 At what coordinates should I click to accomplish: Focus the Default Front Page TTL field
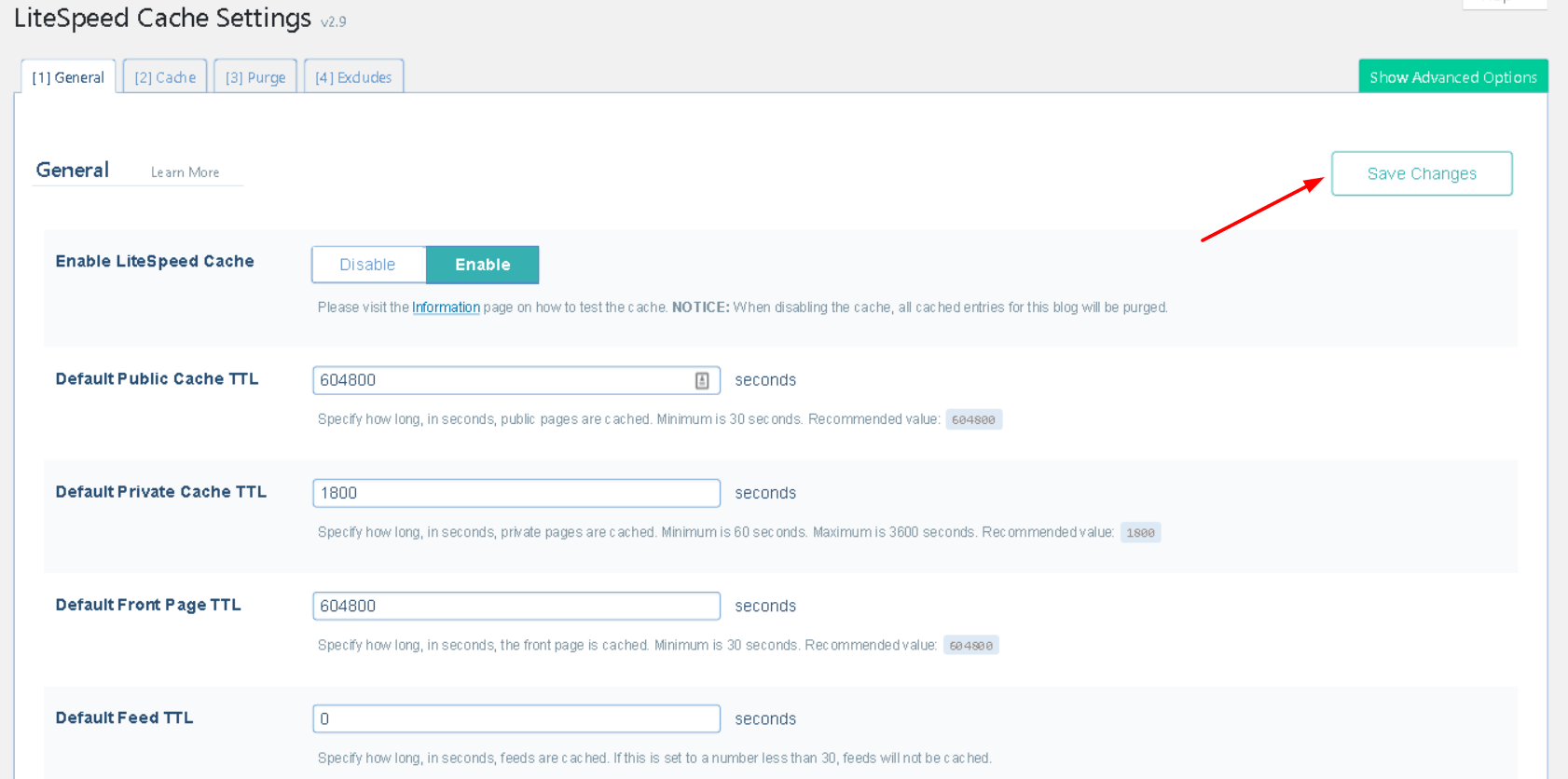point(516,606)
